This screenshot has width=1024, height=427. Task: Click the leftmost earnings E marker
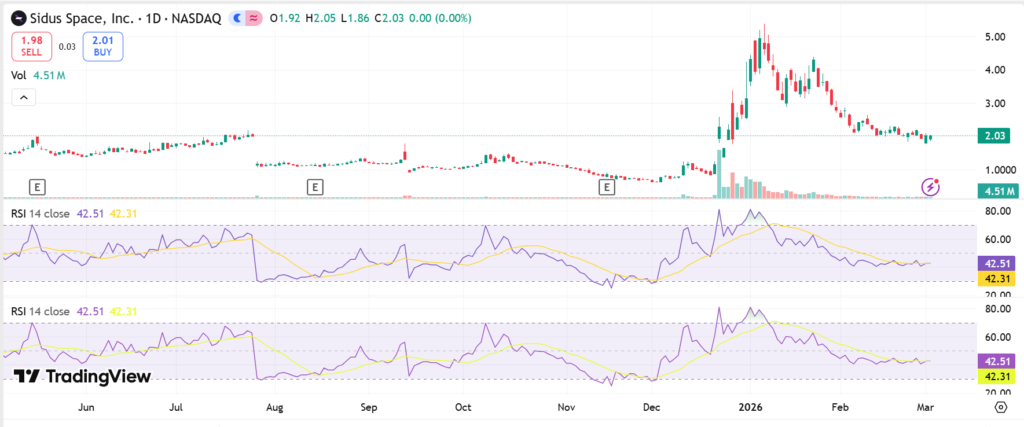[x=37, y=187]
